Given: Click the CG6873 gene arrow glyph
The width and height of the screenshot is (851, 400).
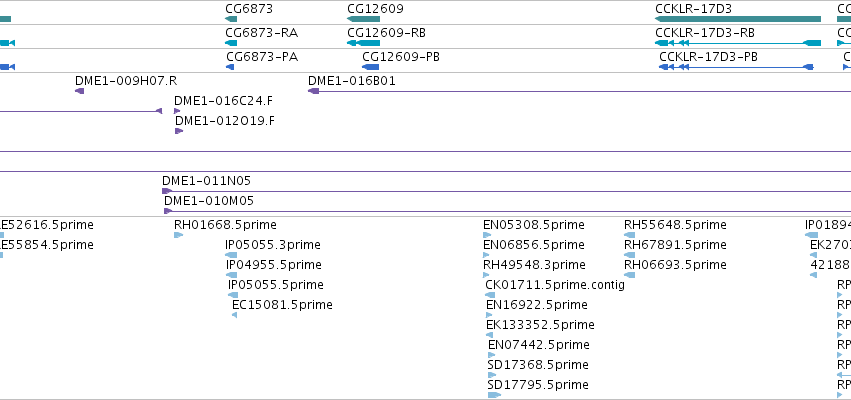Looking at the screenshot, I should click(x=231, y=19).
